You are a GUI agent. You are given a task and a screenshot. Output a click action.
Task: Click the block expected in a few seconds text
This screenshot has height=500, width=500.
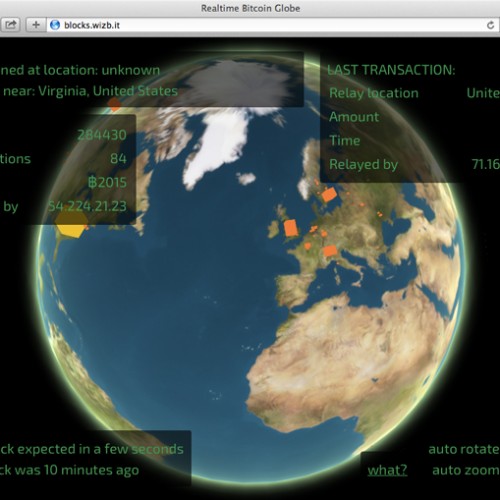coord(92,449)
